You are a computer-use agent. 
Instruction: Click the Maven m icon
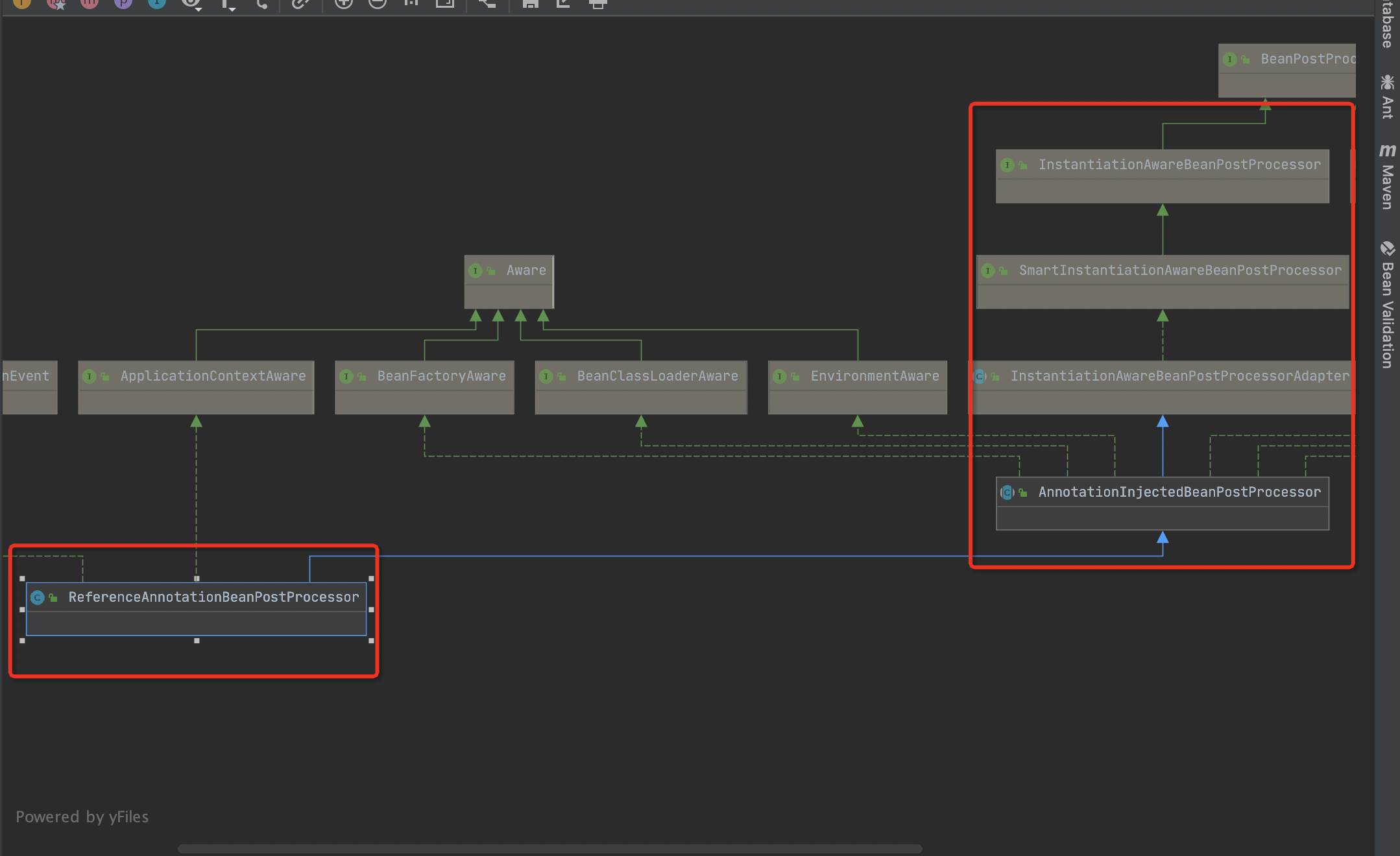tap(1387, 150)
